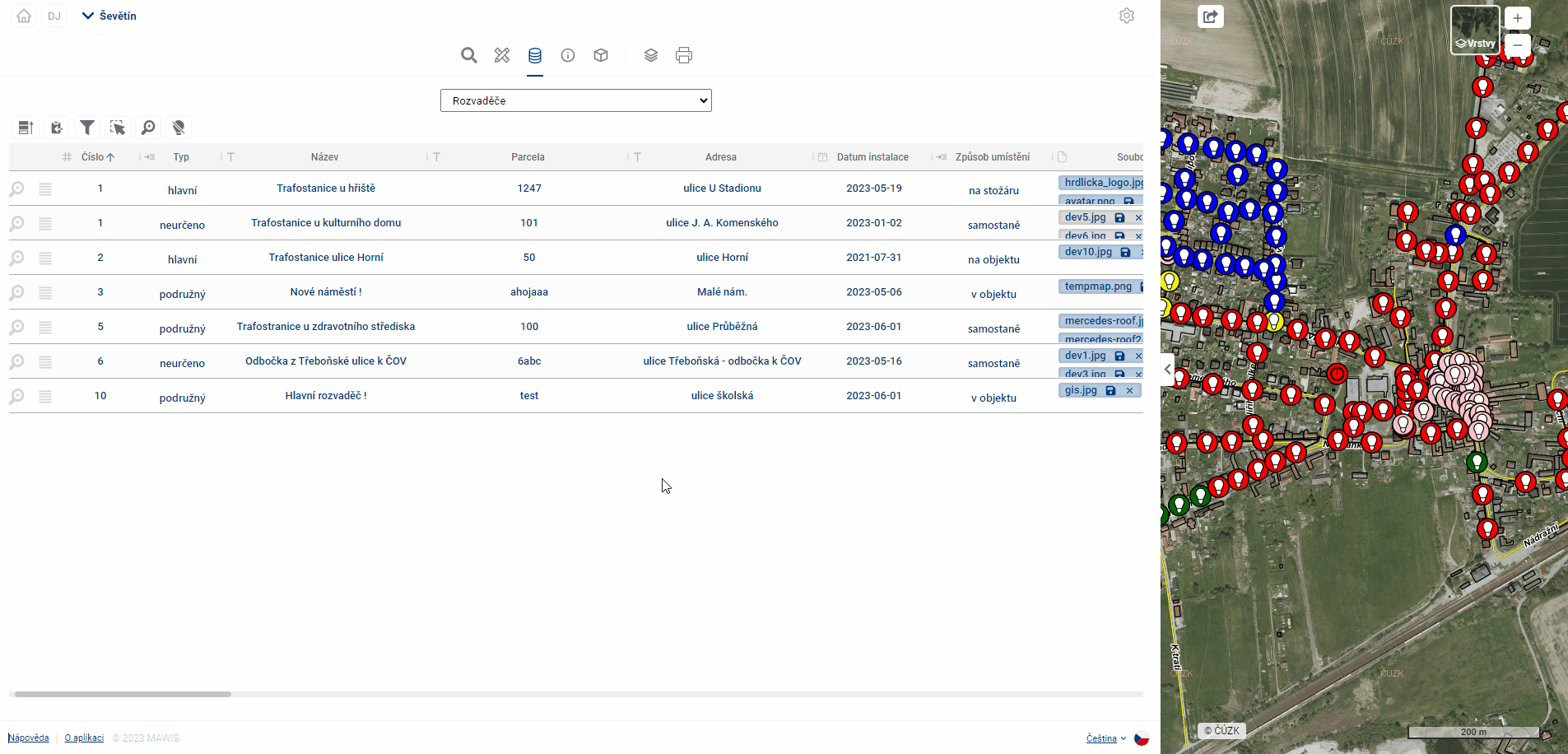Screen dimensions: 1568x754
Task: Open Čeština language dropdown
Action: 1105,738
